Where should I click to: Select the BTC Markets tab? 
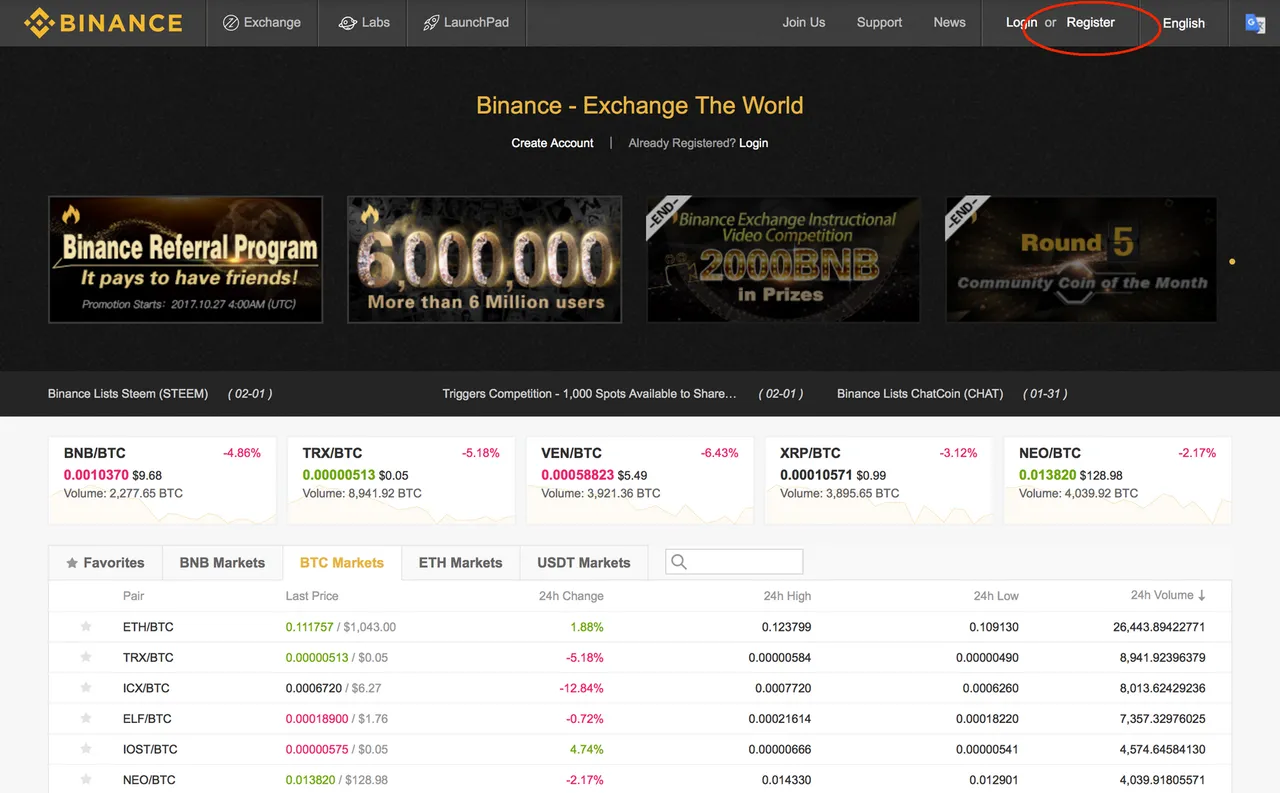click(x=342, y=563)
